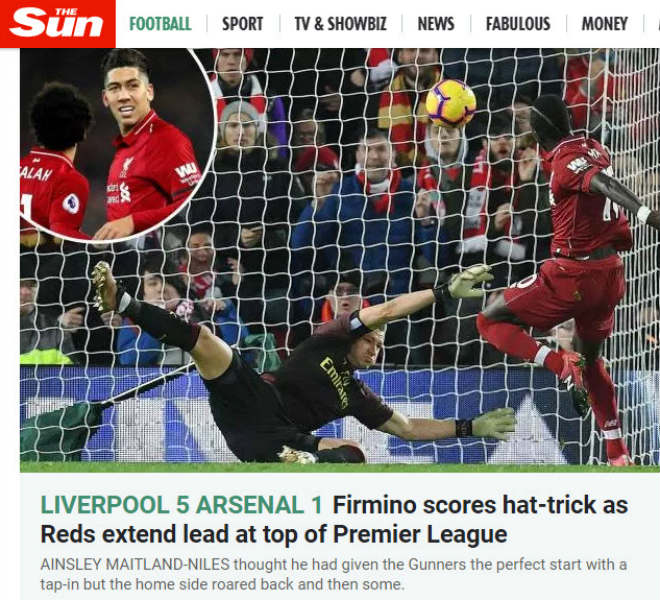Open the 'Firmino scores hat-trick' headline

tap(480, 505)
